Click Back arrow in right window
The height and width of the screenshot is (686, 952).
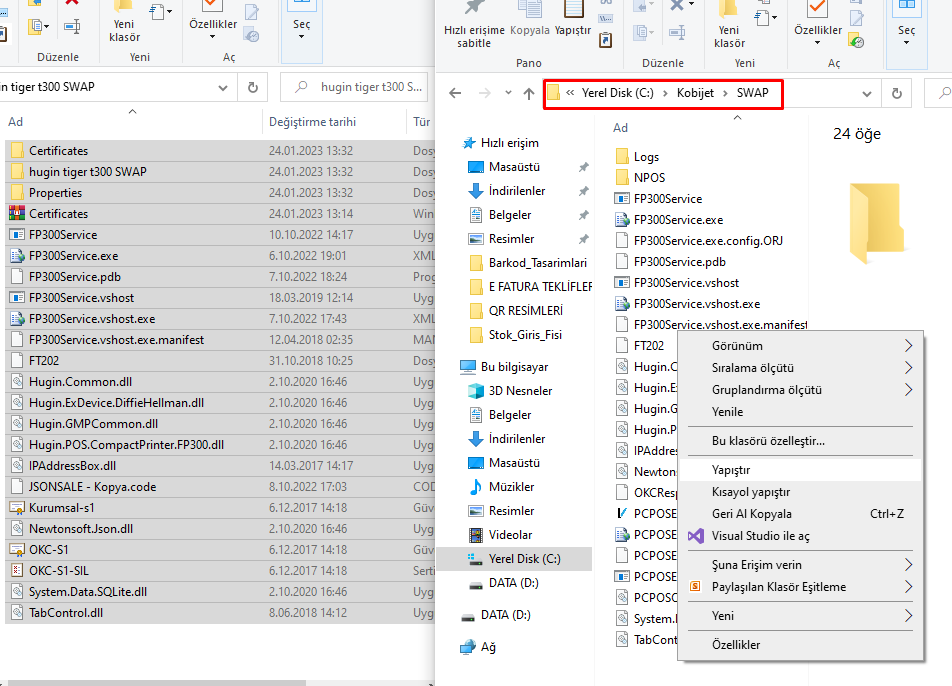(455, 93)
